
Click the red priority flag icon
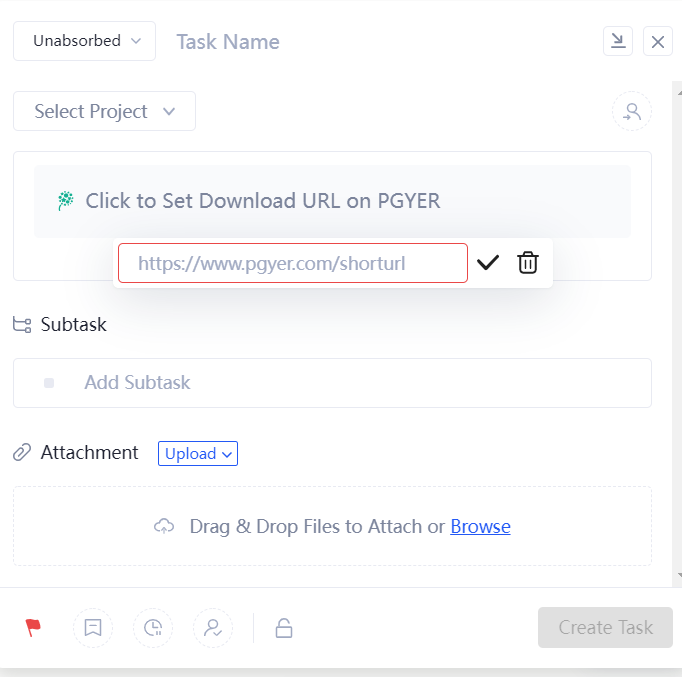coord(34,628)
